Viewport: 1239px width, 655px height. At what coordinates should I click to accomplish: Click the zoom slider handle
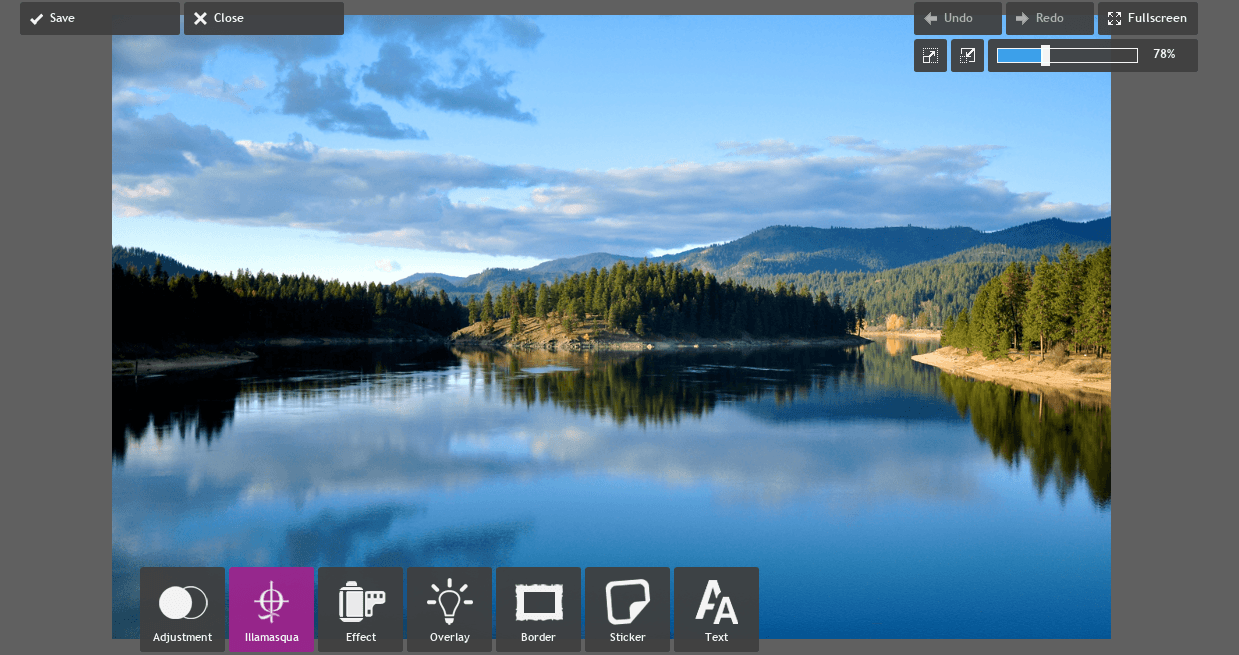[x=1045, y=55]
